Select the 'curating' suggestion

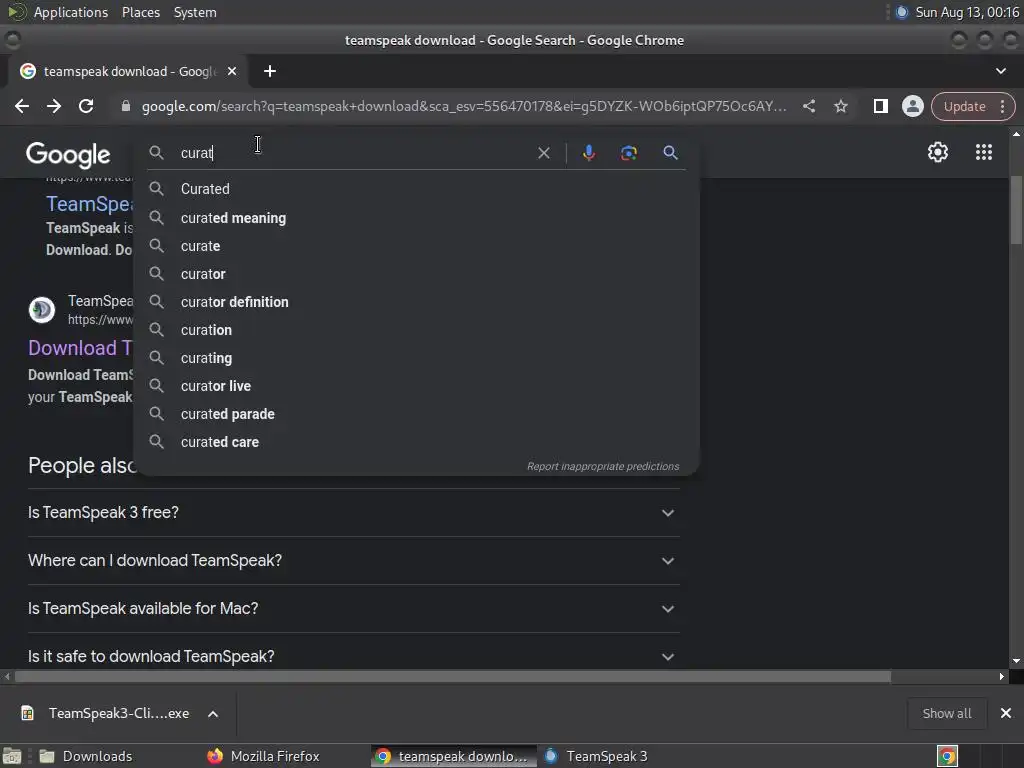[416, 359]
